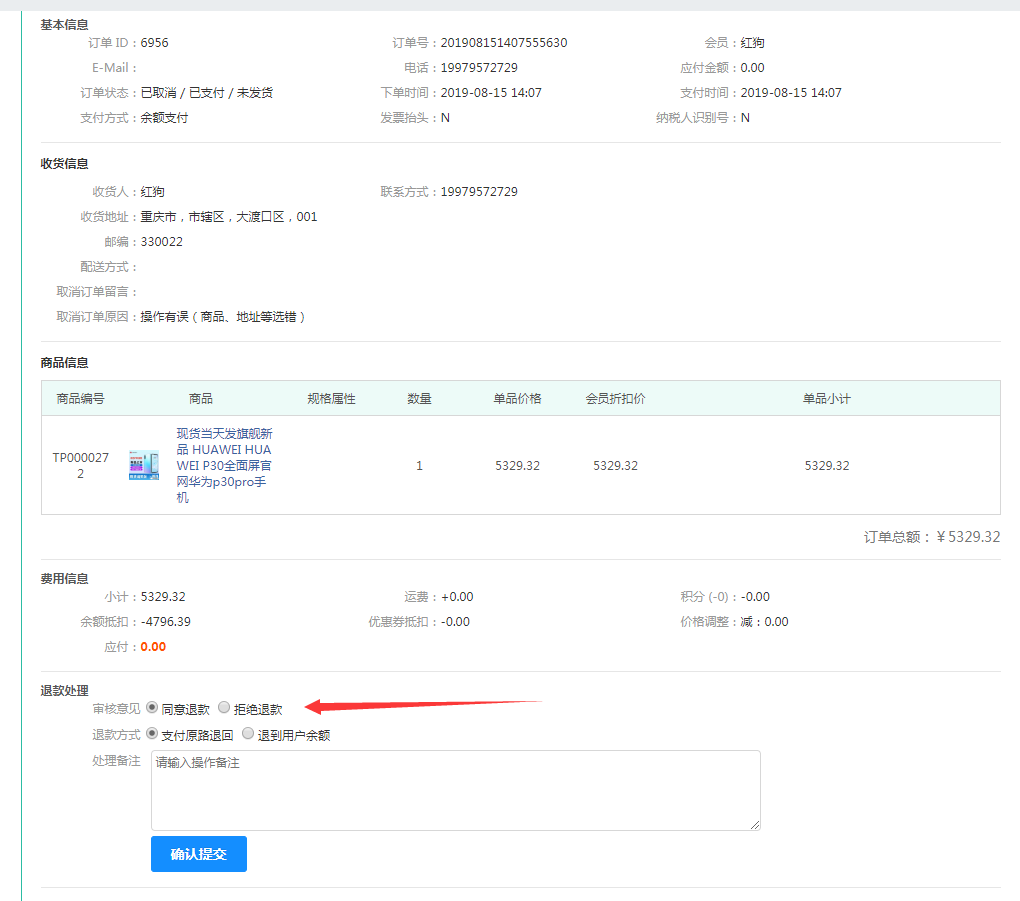Click the 会员 name 红狗
Screen dimensions: 1020x901
pyautogui.click(x=753, y=43)
